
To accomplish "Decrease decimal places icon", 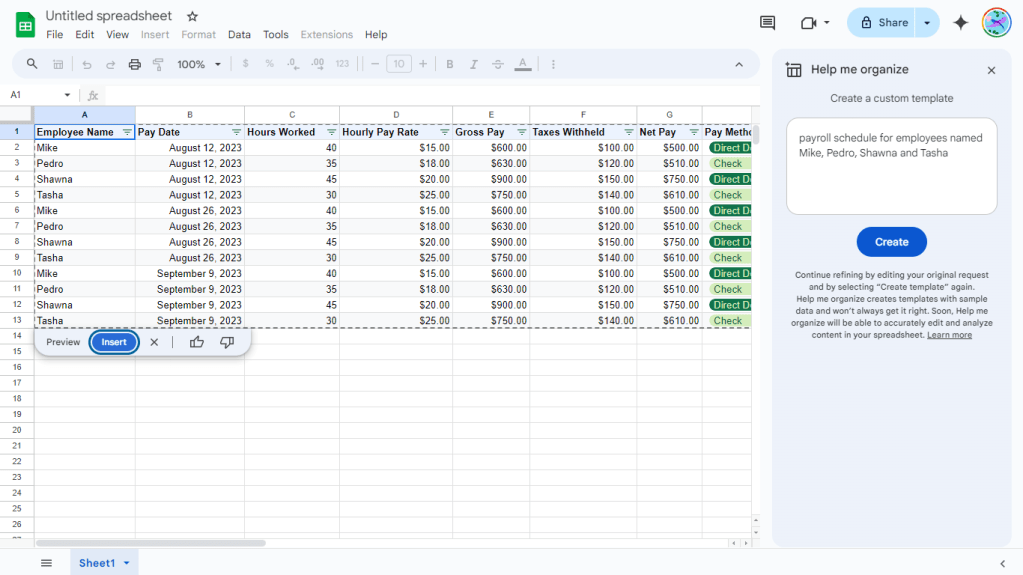I will pos(293,64).
